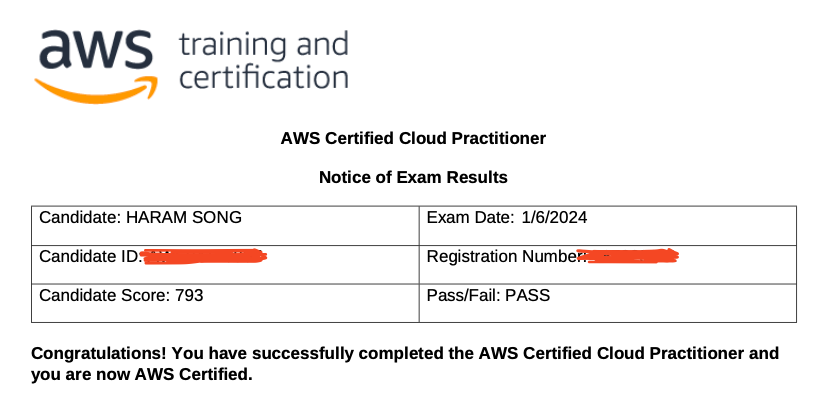The height and width of the screenshot is (401, 830).
Task: Select the Pass/Fail: PASS cell
Action: click(x=608, y=303)
